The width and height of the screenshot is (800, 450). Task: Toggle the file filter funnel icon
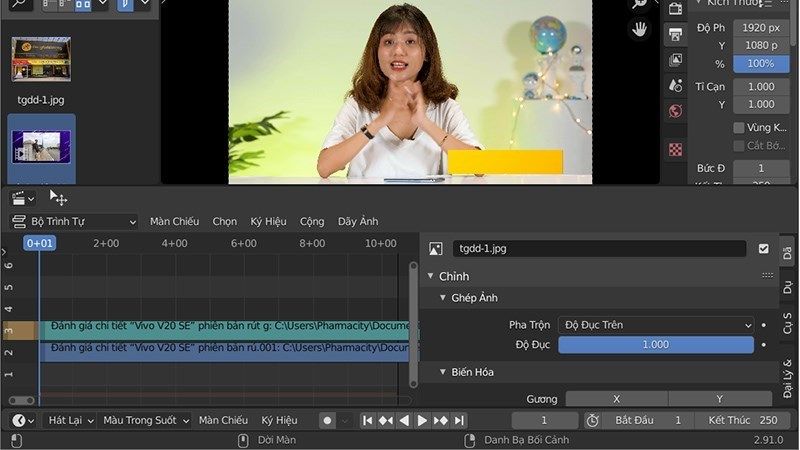pos(125,5)
